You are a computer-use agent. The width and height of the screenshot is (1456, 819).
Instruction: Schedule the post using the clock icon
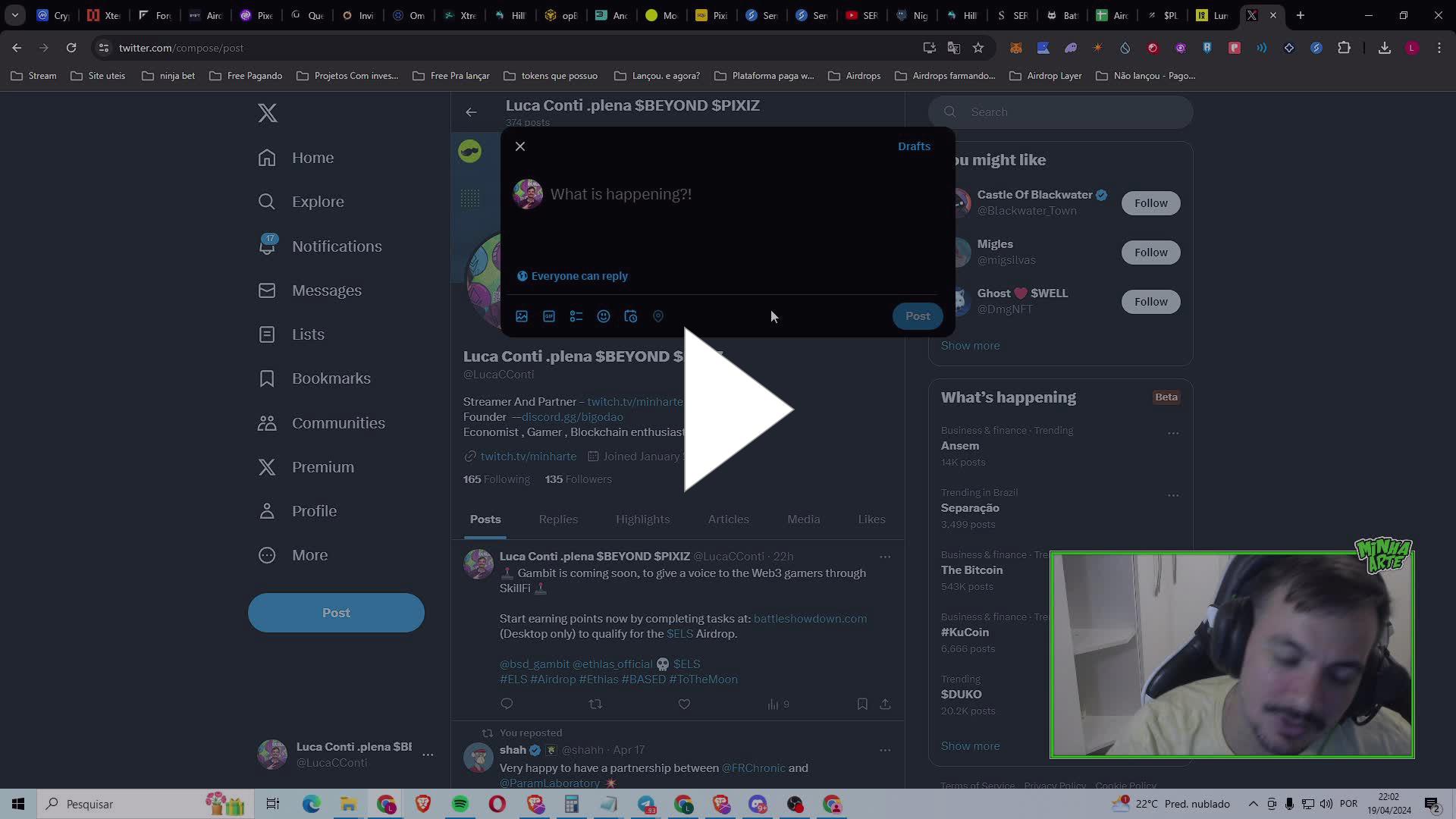(631, 316)
